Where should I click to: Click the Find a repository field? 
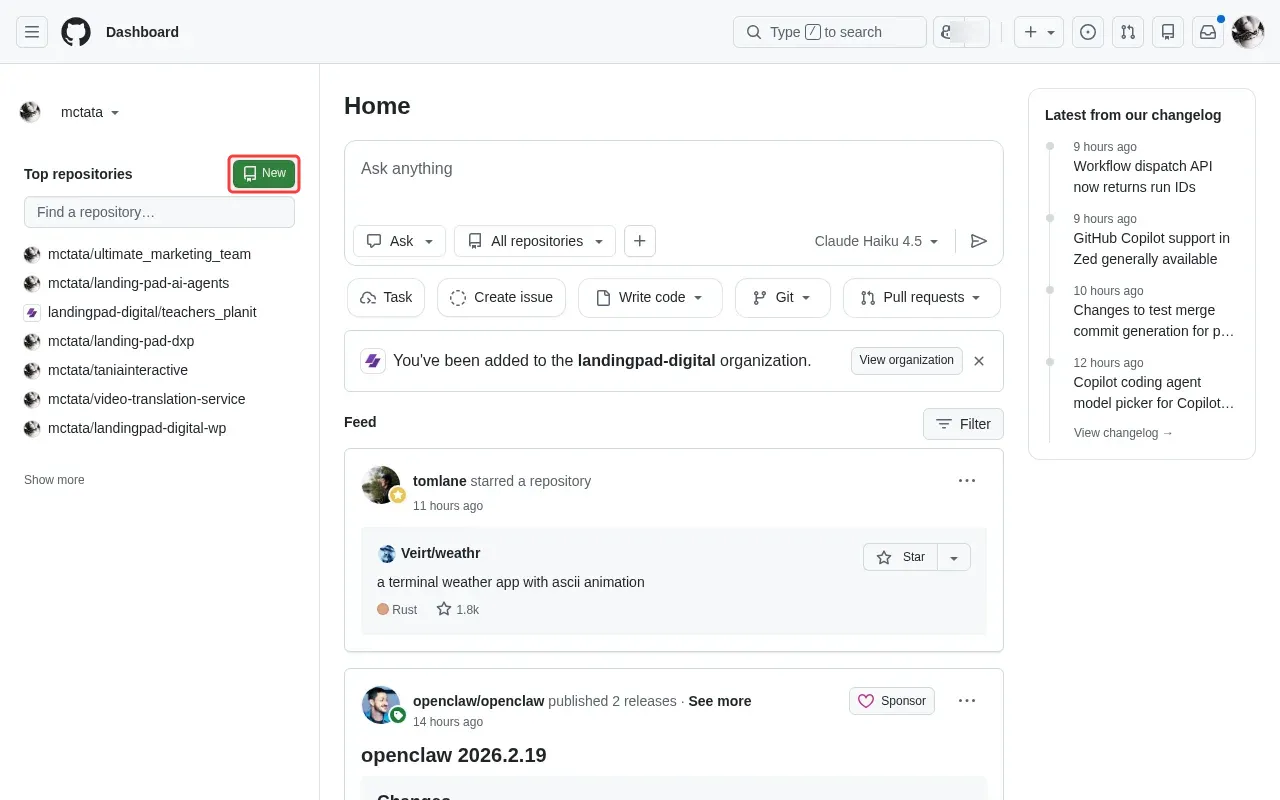[159, 212]
